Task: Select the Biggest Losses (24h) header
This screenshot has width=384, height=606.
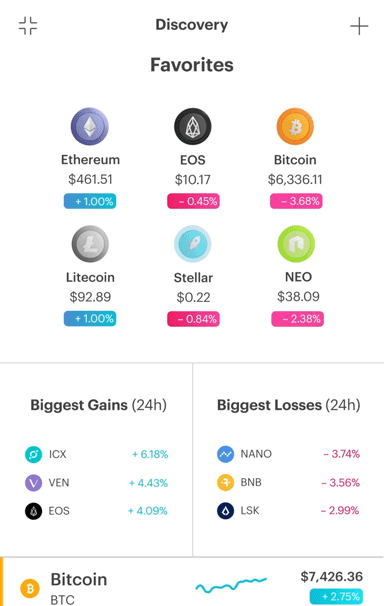Action: coord(289,405)
